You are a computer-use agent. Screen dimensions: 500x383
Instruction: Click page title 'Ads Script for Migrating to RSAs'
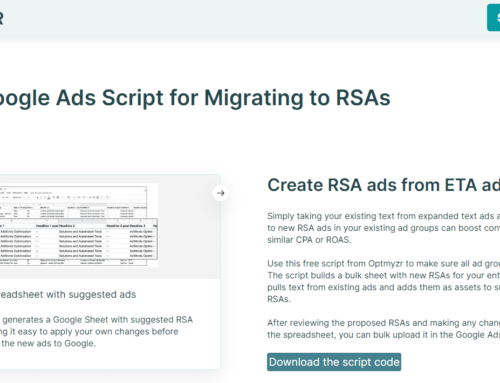click(x=223, y=98)
